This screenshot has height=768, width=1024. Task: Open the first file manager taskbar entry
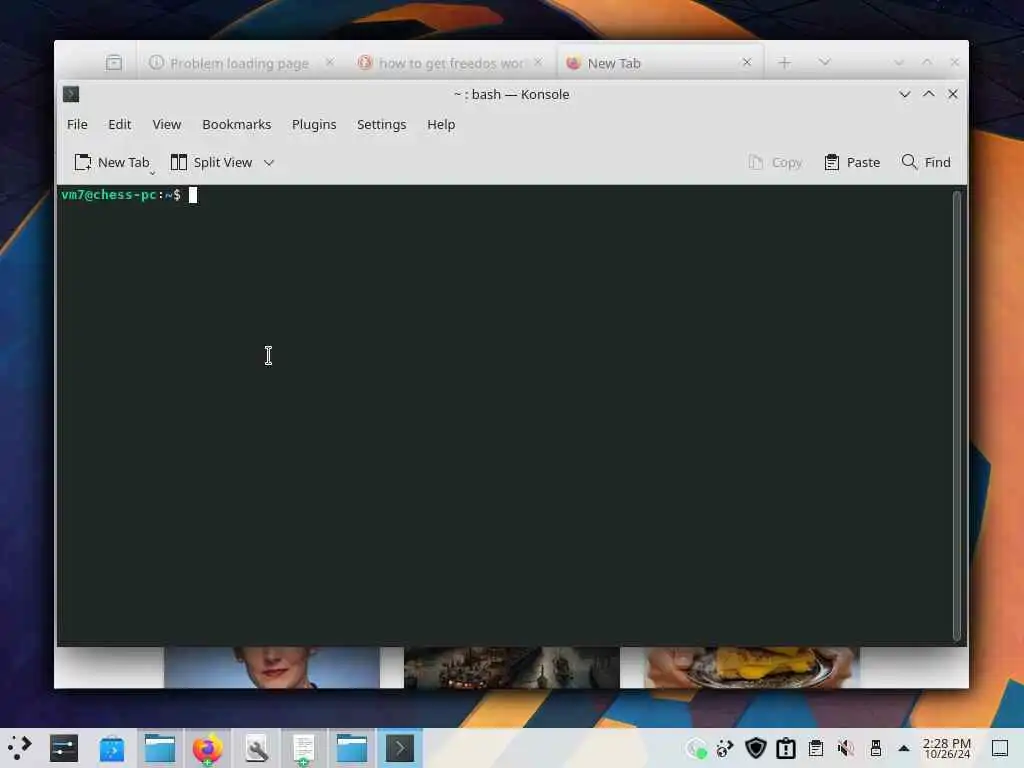(160, 748)
